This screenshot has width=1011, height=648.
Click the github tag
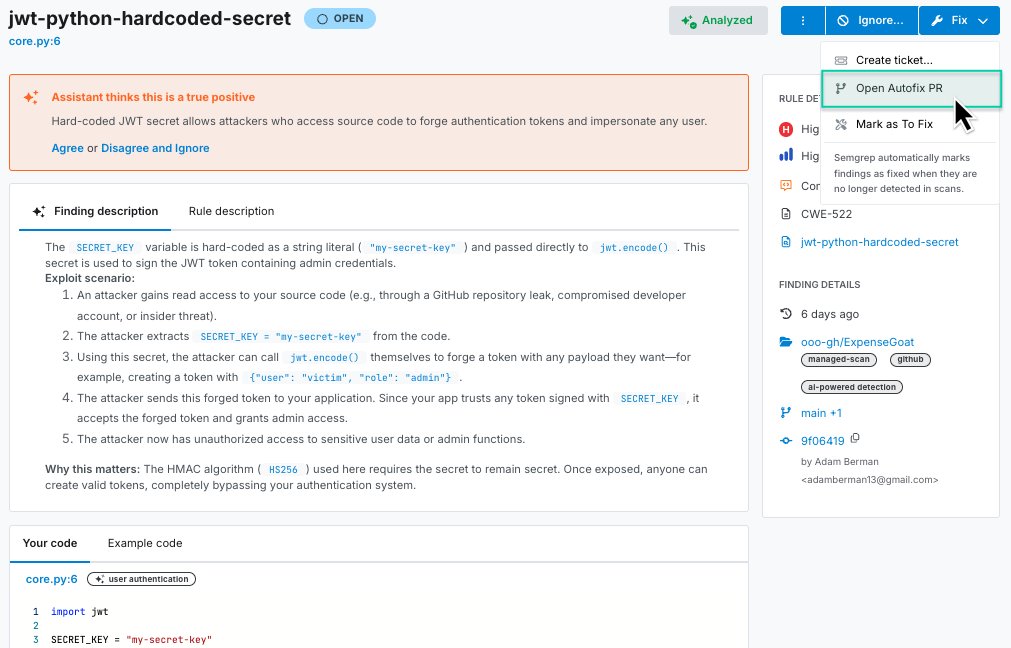tap(910, 360)
